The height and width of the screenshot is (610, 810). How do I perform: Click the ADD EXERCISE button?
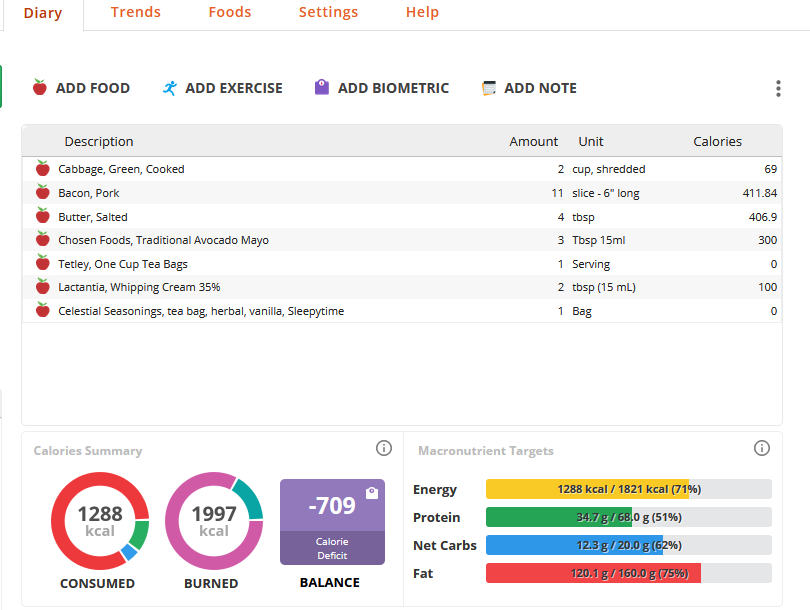click(x=223, y=88)
